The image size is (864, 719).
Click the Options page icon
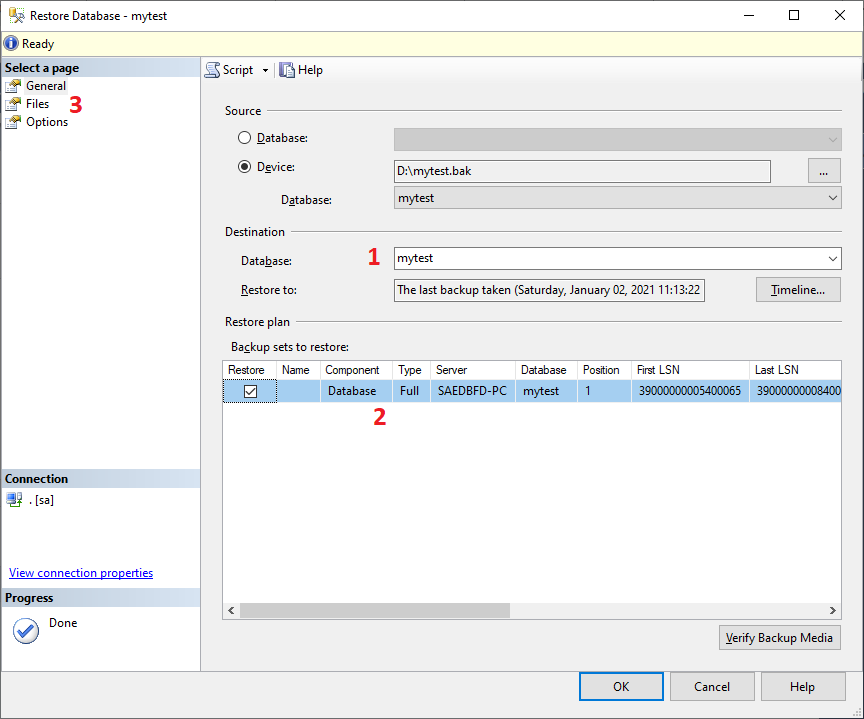click(13, 122)
